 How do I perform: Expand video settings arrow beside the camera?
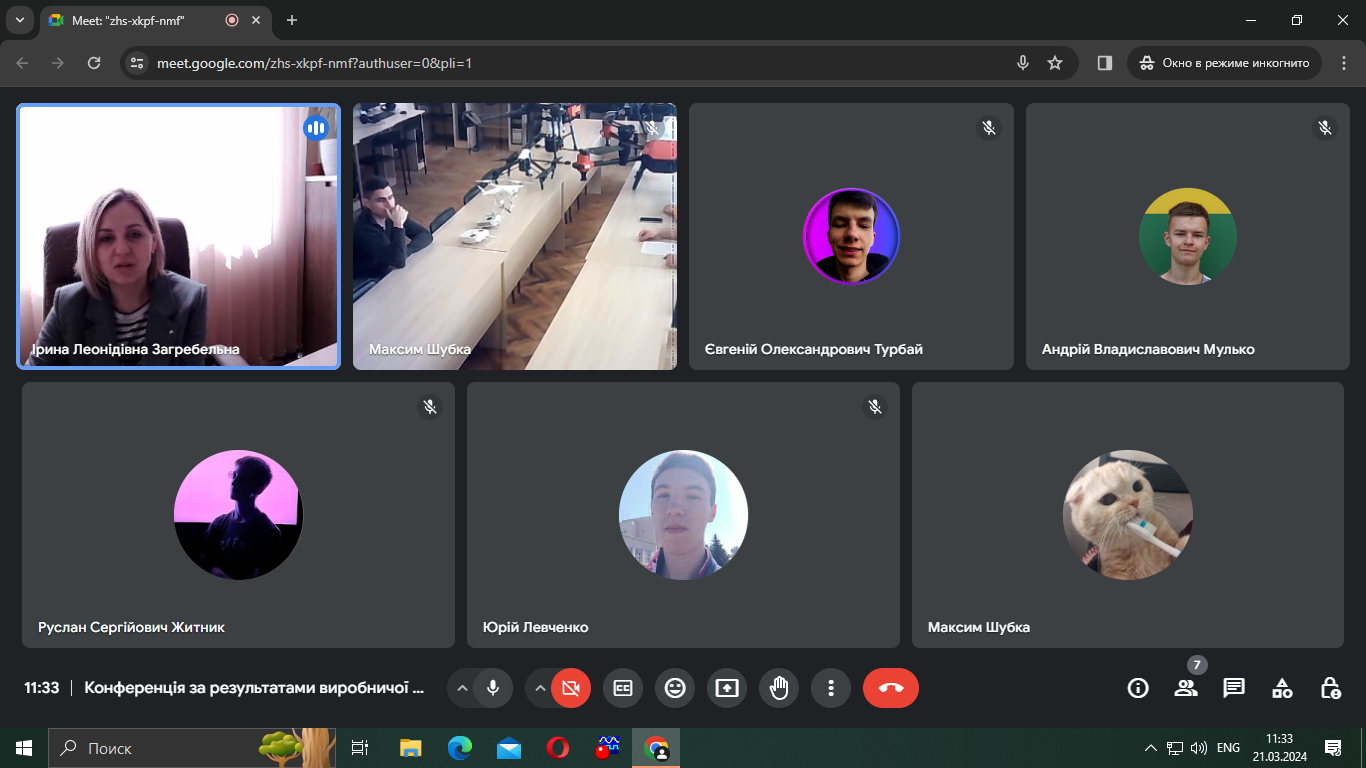pyautogui.click(x=540, y=688)
